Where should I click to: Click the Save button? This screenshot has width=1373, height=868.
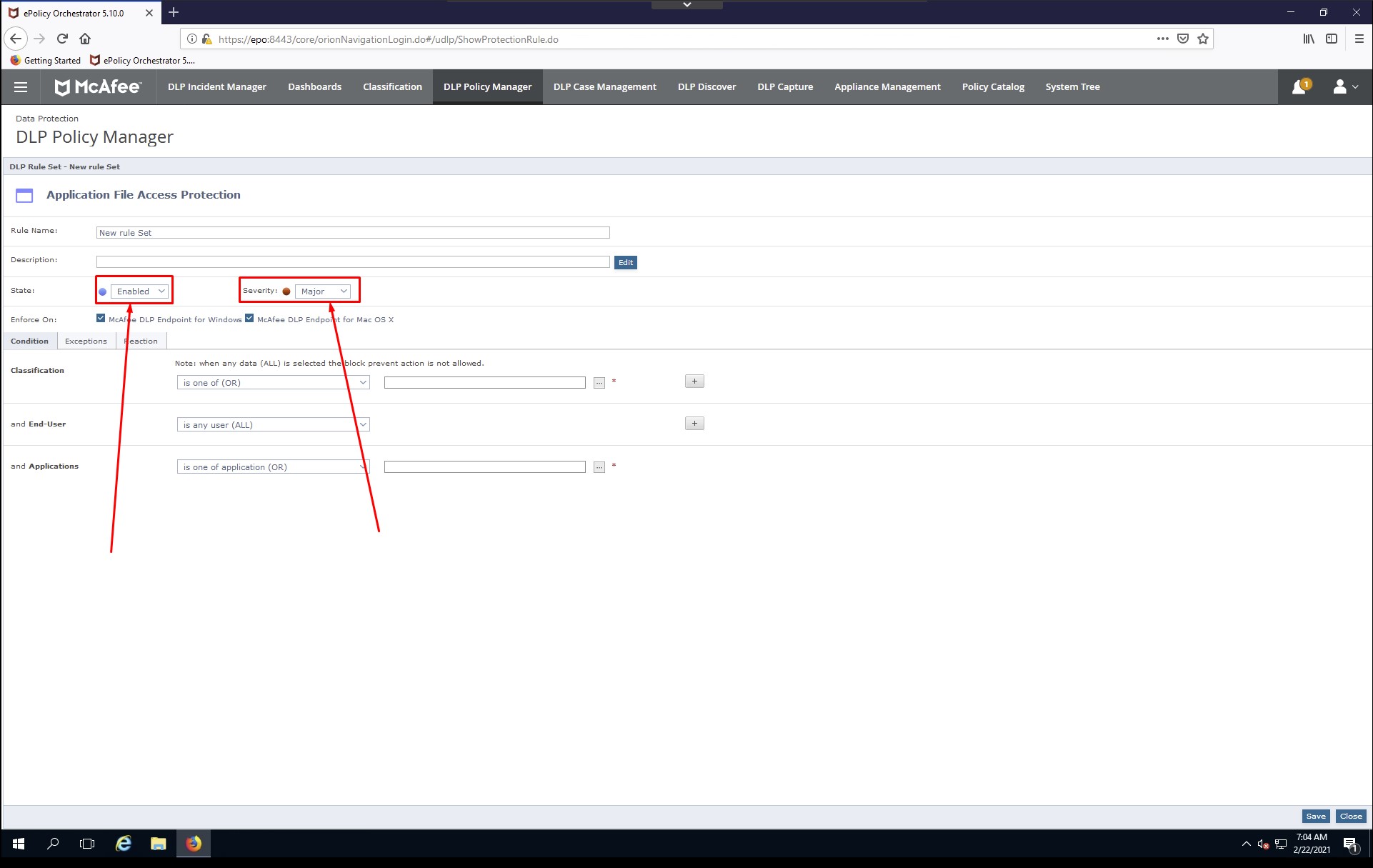tap(1315, 816)
